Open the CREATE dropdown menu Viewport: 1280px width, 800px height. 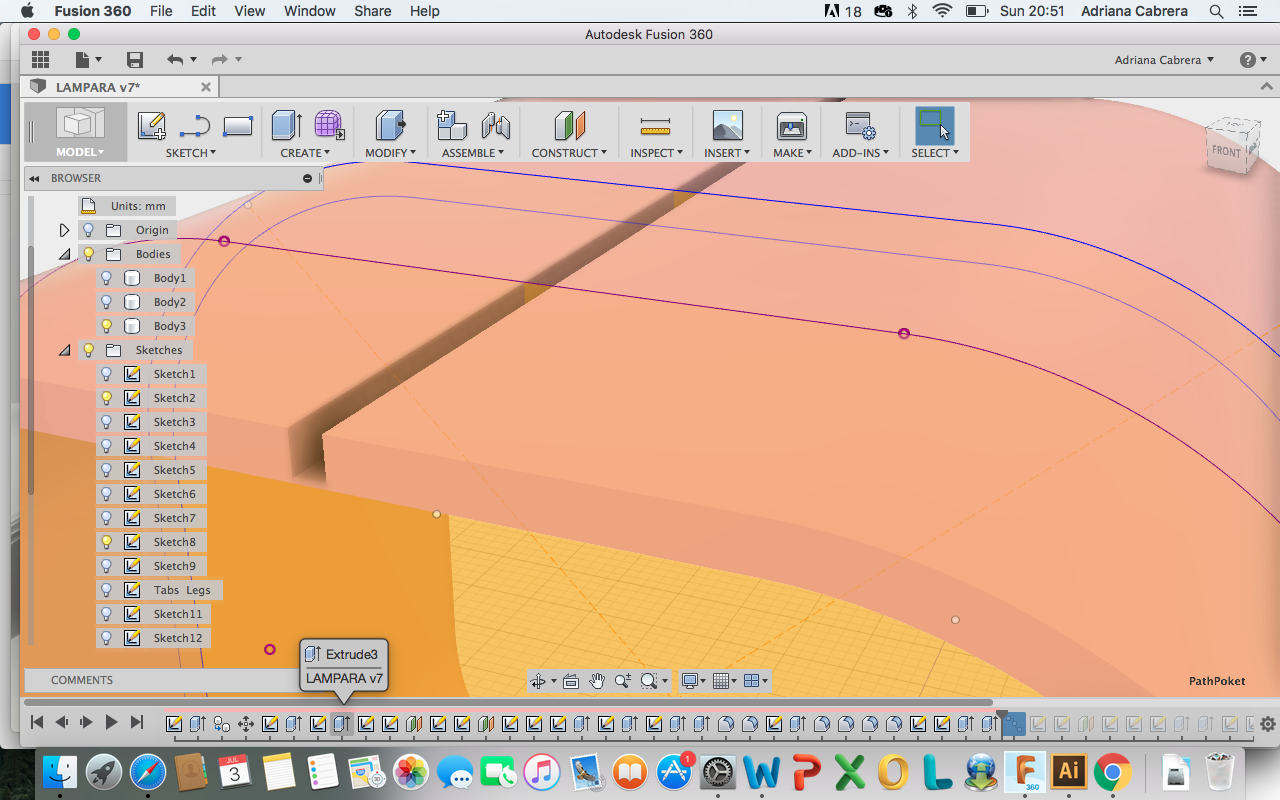tap(305, 153)
